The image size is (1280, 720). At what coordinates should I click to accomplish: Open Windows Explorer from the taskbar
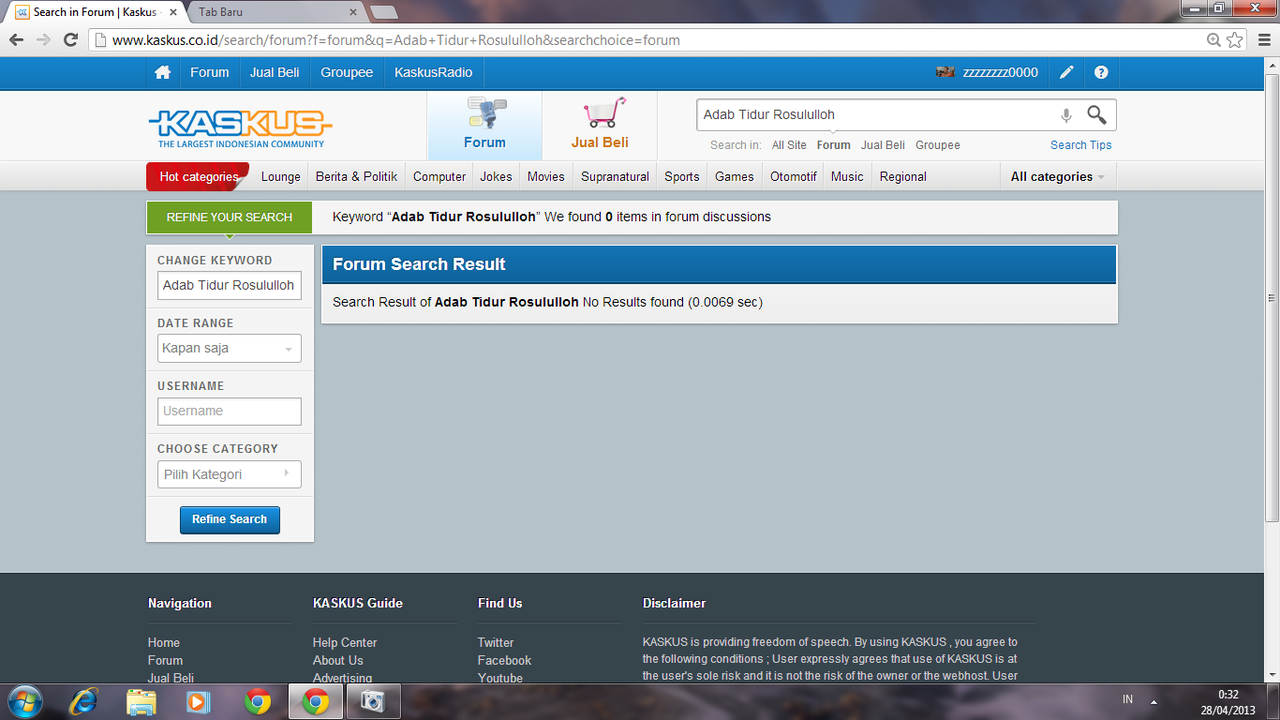click(x=142, y=702)
